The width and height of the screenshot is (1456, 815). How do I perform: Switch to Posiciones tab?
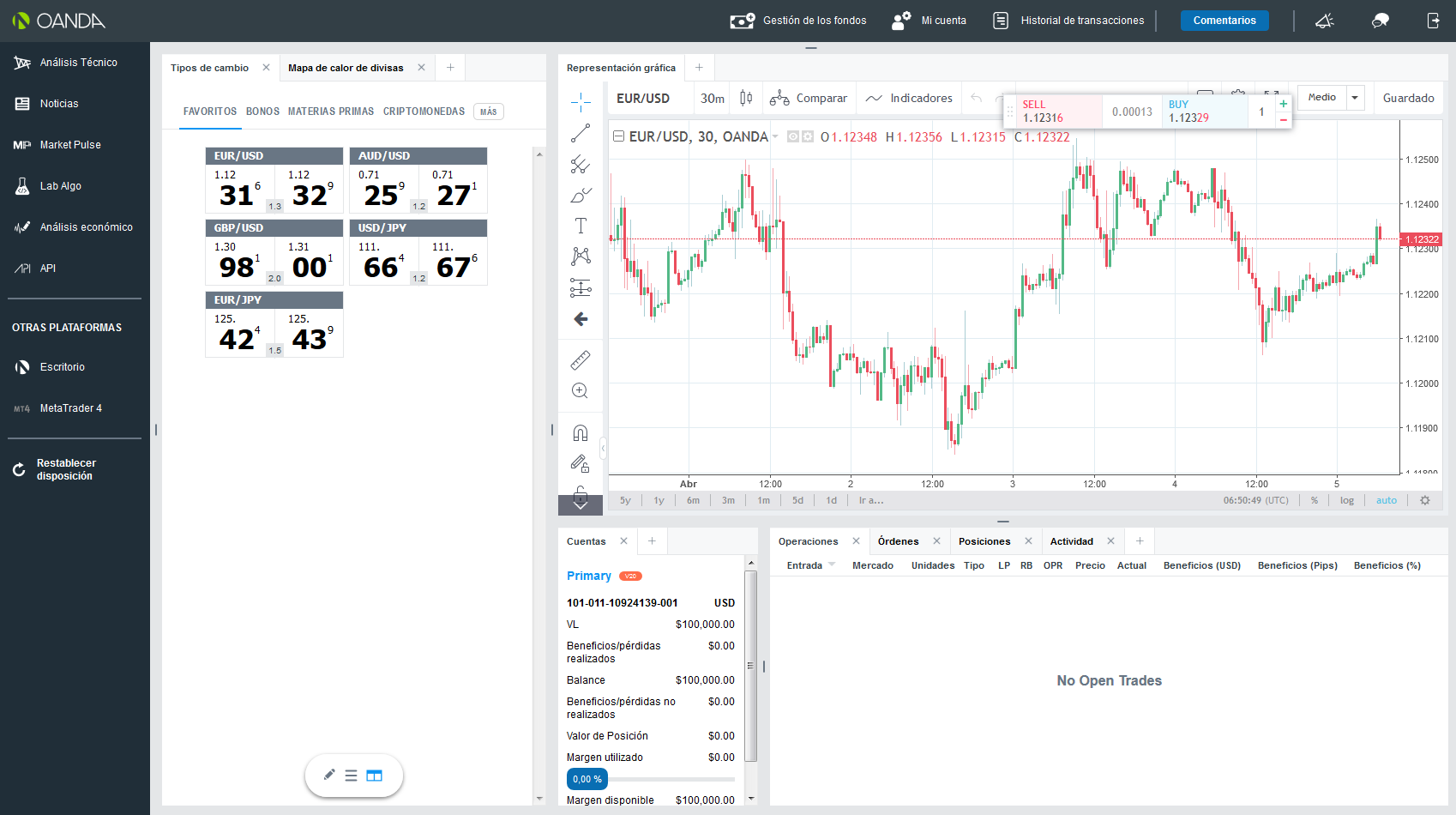coord(984,541)
